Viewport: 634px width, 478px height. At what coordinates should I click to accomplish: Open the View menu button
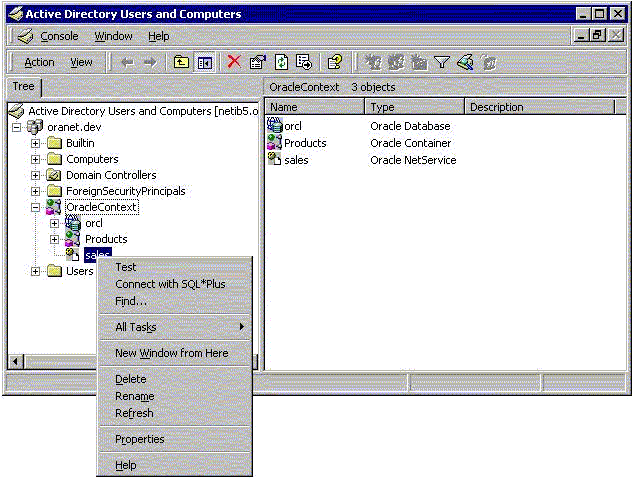pyautogui.click(x=81, y=62)
